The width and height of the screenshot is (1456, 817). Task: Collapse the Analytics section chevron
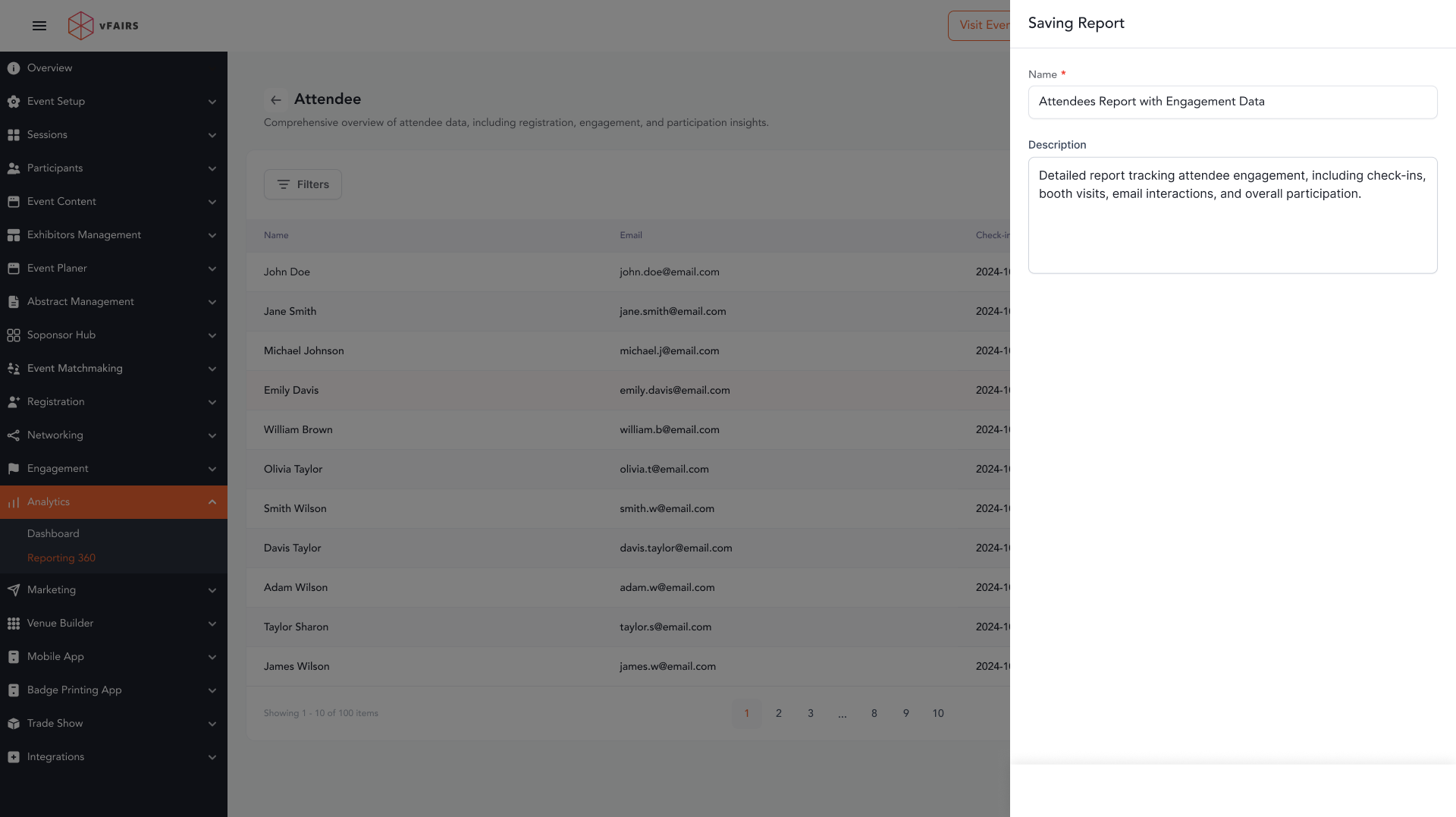(212, 502)
